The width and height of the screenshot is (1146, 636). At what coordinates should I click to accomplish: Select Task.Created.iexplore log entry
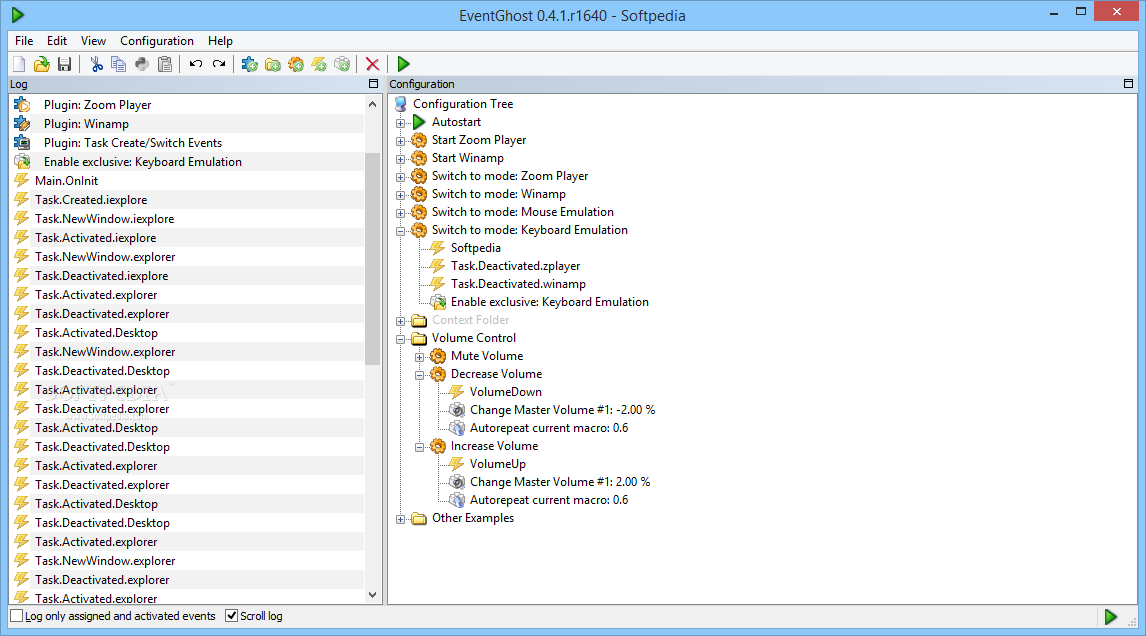coord(91,200)
